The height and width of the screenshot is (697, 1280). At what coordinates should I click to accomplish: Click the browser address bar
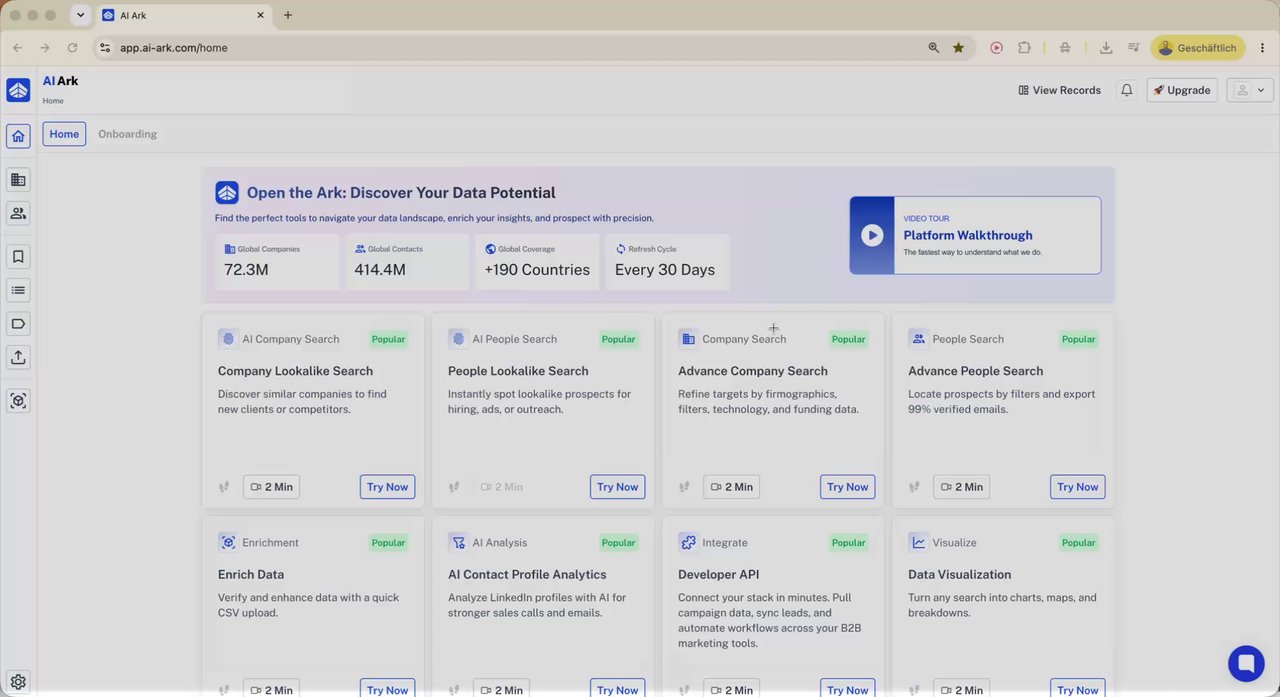tap(520, 47)
